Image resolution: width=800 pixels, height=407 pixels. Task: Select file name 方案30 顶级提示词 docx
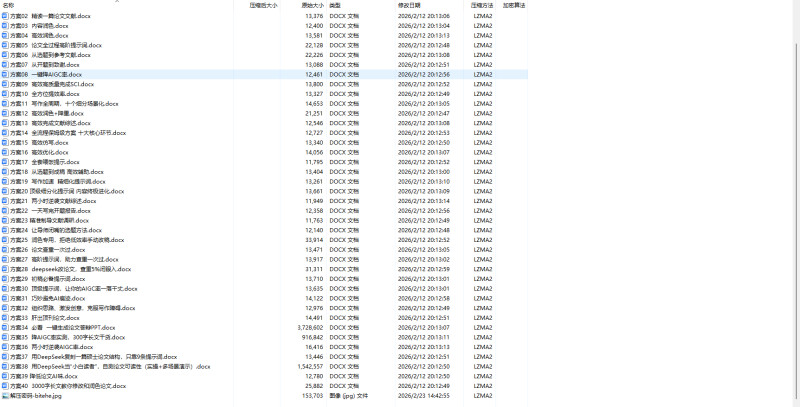74,289
